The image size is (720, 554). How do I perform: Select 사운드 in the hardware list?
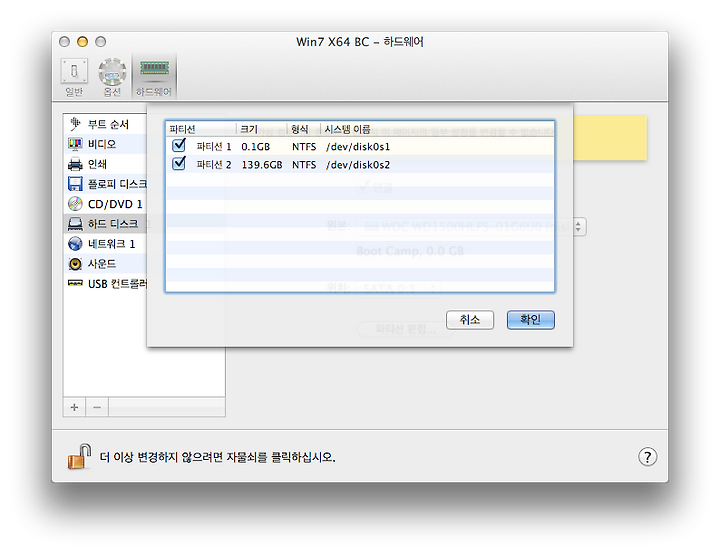click(x=105, y=264)
